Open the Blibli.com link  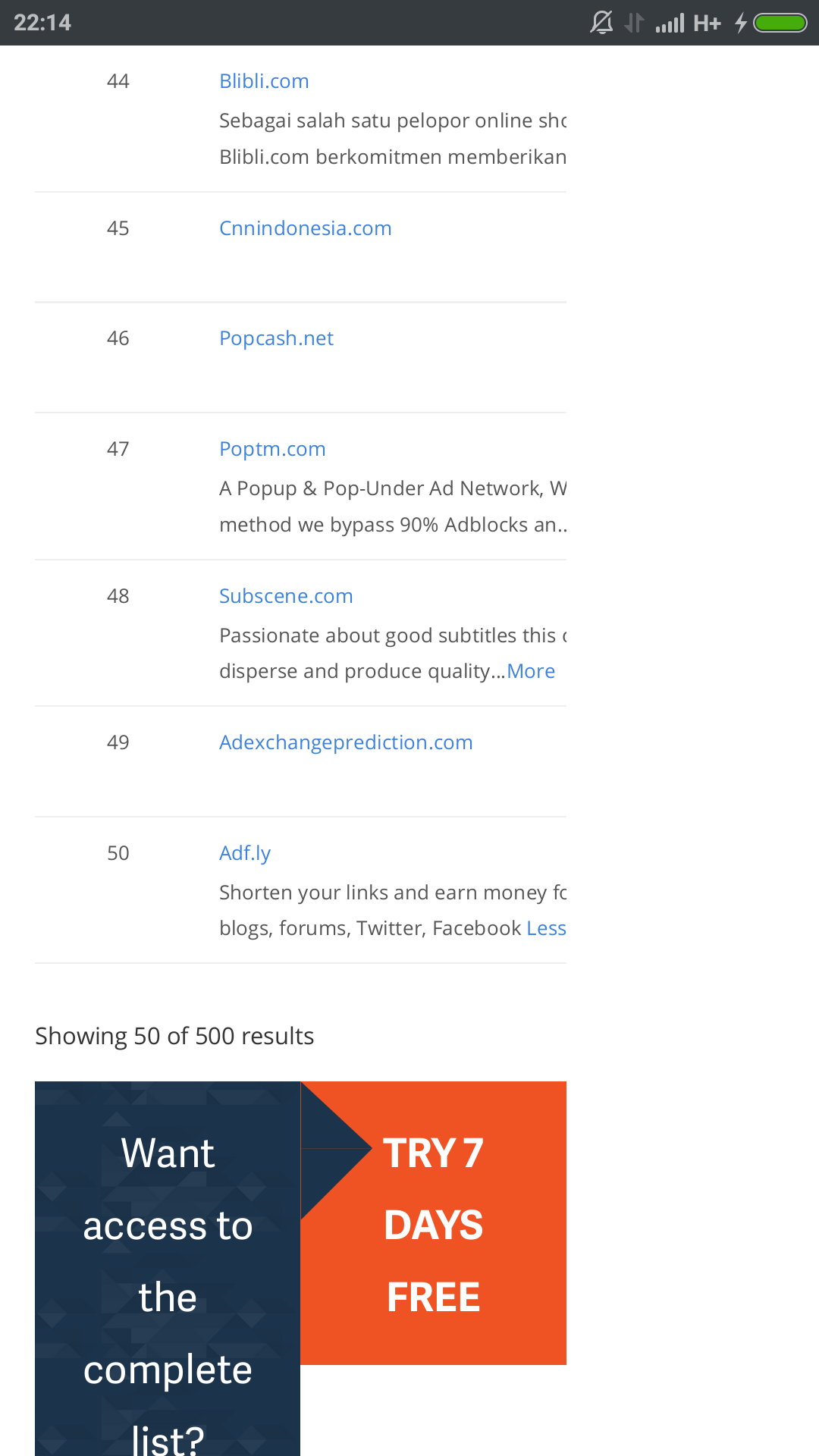[x=264, y=81]
